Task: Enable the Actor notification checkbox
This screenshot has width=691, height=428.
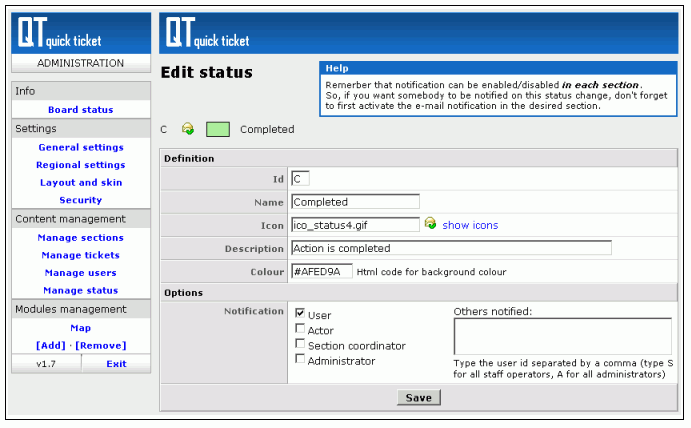Action: coord(300,329)
